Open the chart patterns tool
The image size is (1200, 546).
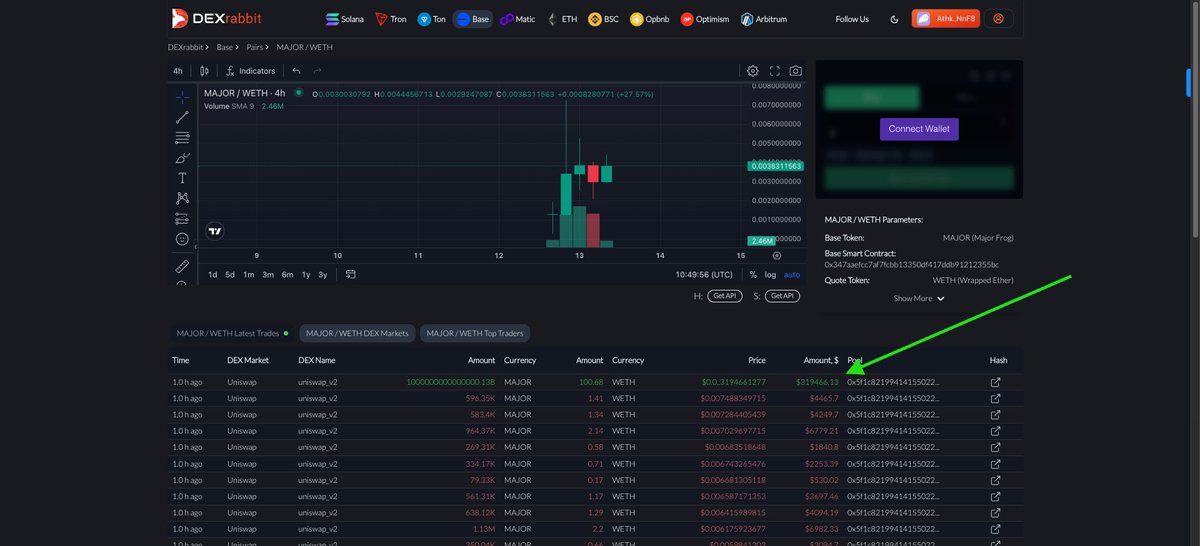point(182,198)
